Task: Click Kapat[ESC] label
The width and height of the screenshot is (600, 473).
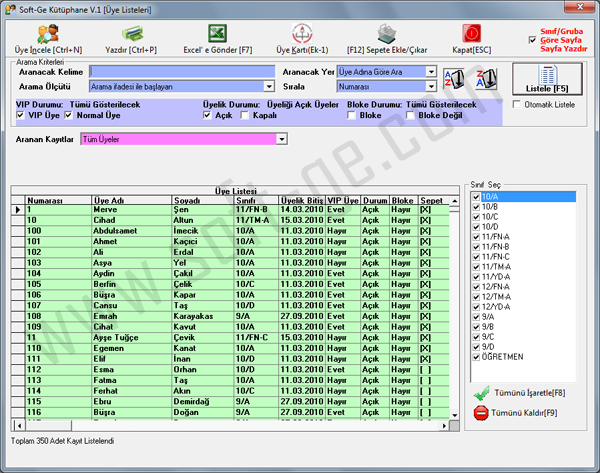Action: [x=471, y=50]
